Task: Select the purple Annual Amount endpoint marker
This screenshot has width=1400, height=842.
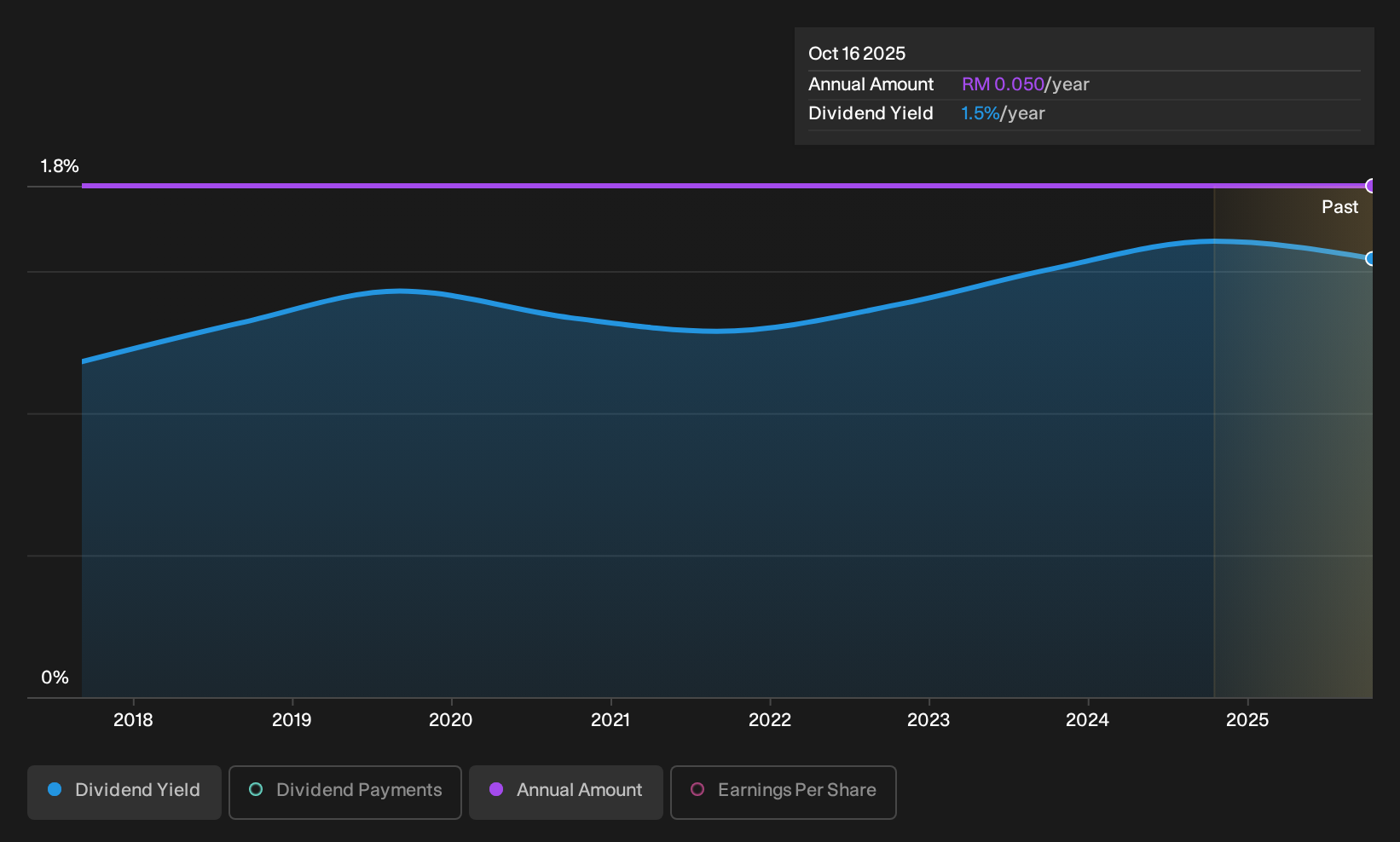Action: (x=1370, y=186)
